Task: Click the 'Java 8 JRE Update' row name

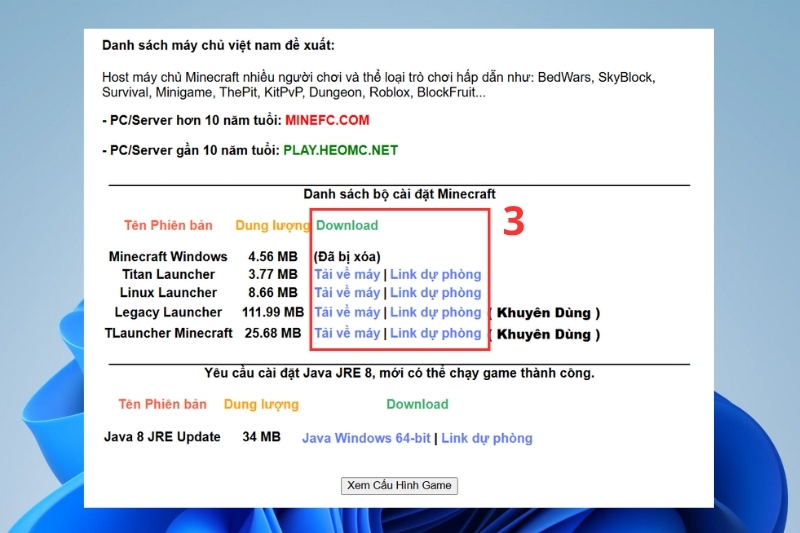Action: click(x=162, y=437)
